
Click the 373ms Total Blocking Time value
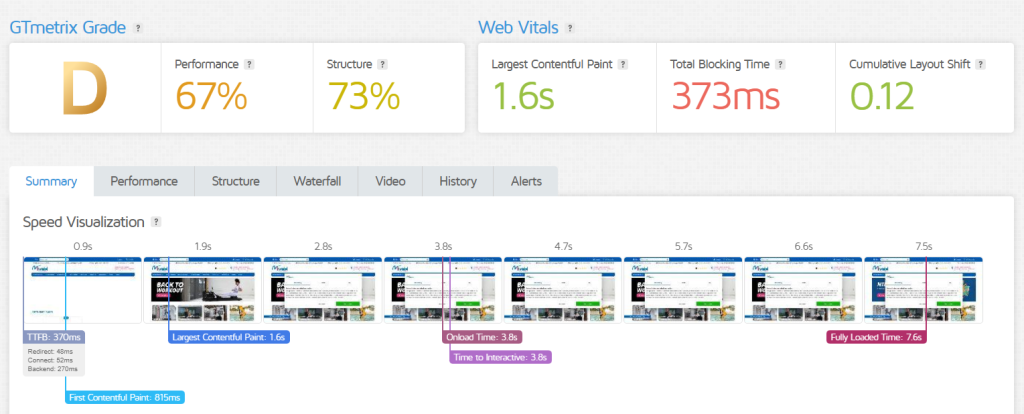(x=726, y=96)
